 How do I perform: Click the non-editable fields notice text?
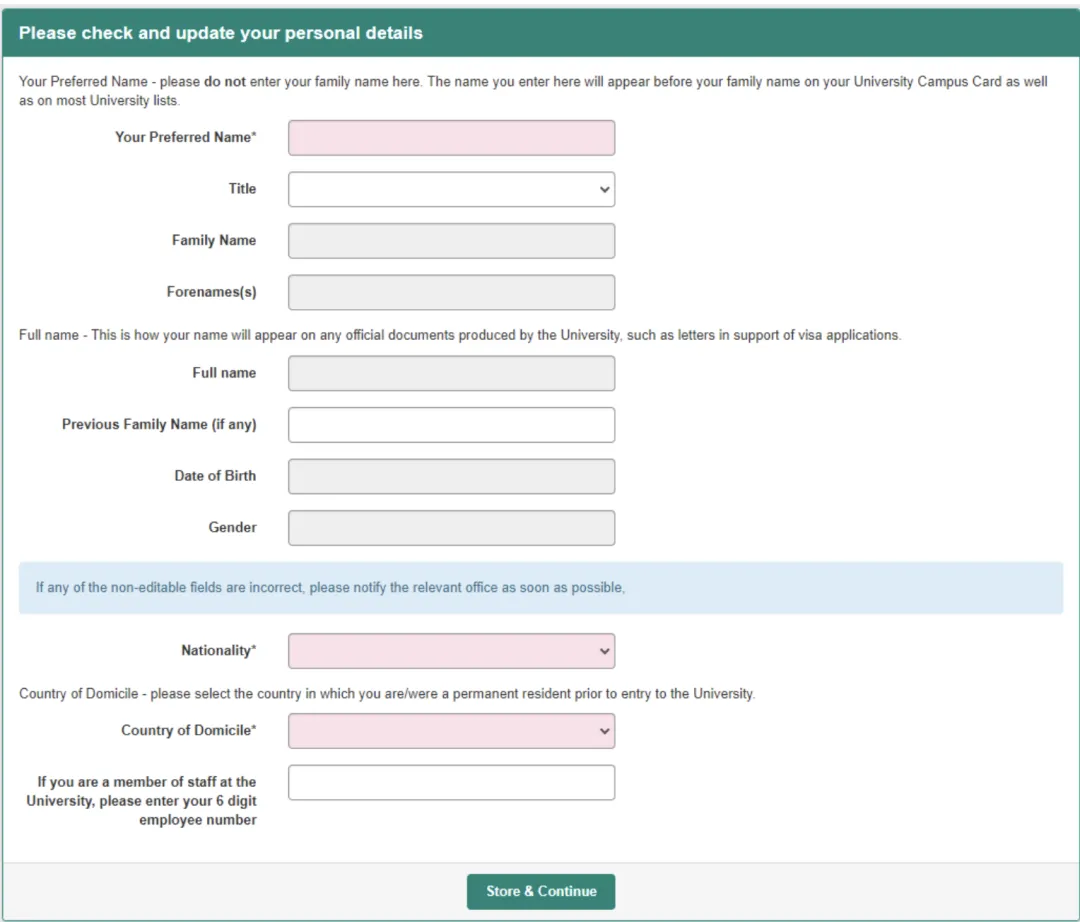(x=330, y=588)
